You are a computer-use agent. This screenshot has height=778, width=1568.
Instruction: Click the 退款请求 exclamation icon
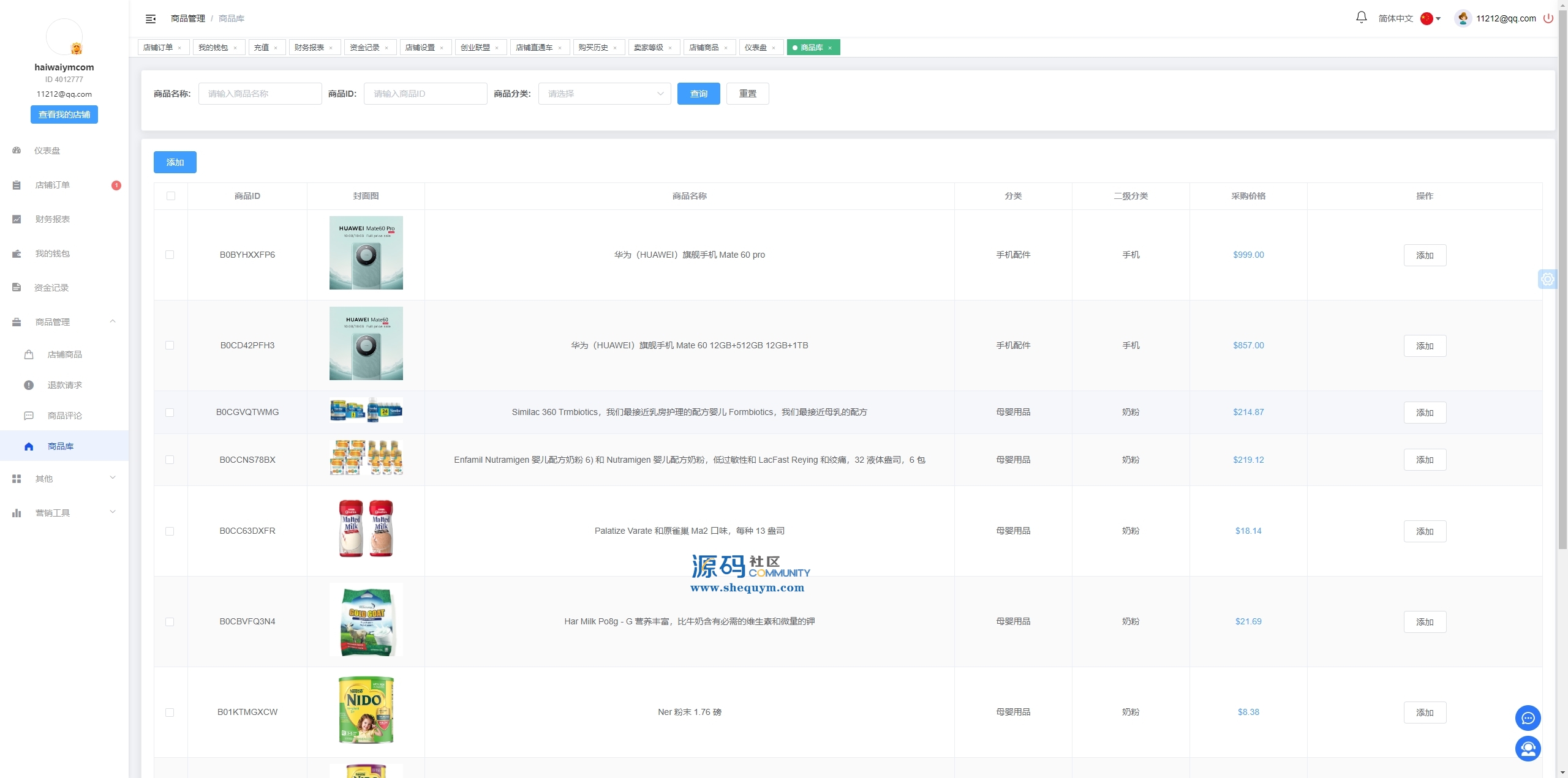(x=29, y=385)
